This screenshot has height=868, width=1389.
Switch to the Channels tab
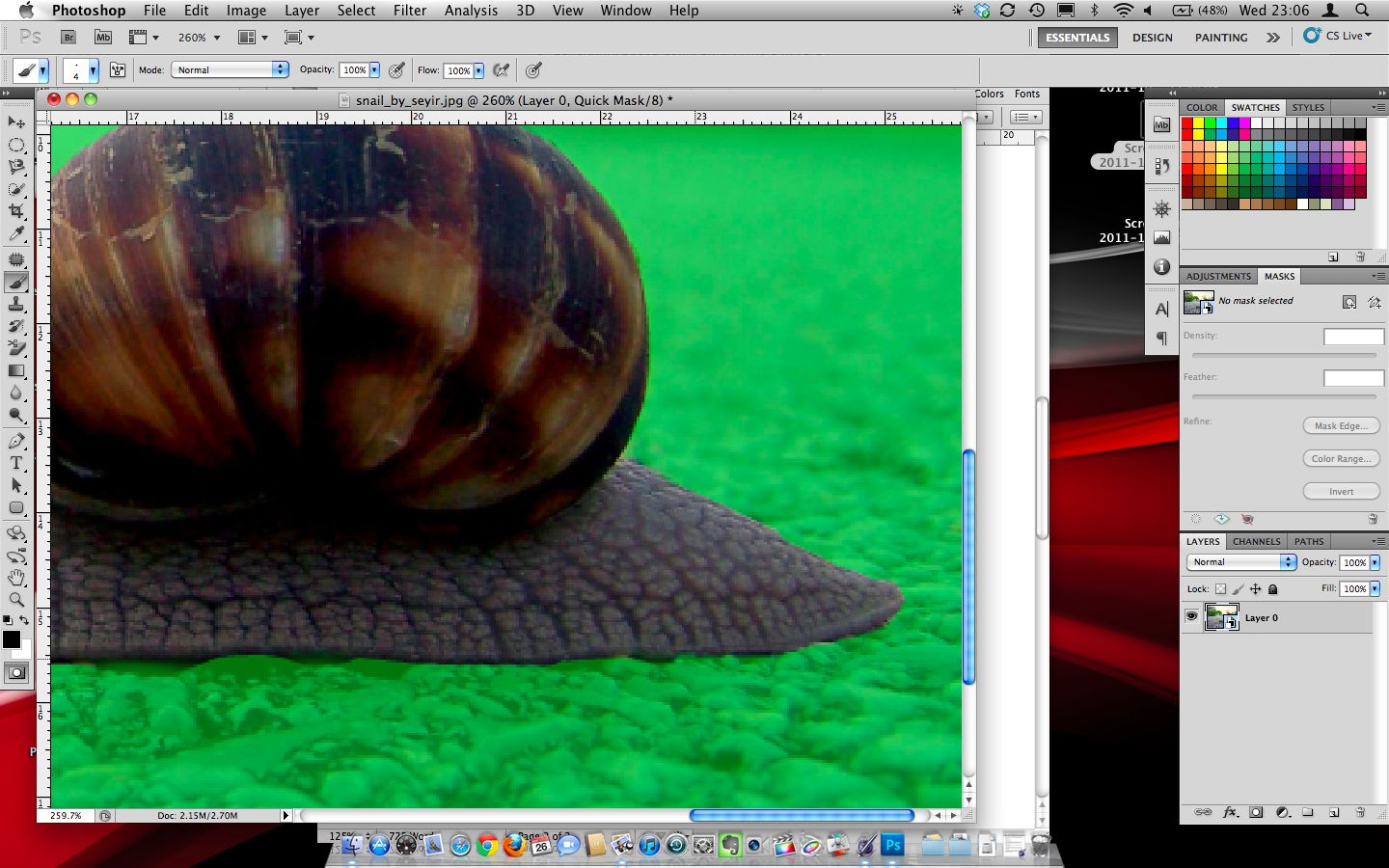1256,541
